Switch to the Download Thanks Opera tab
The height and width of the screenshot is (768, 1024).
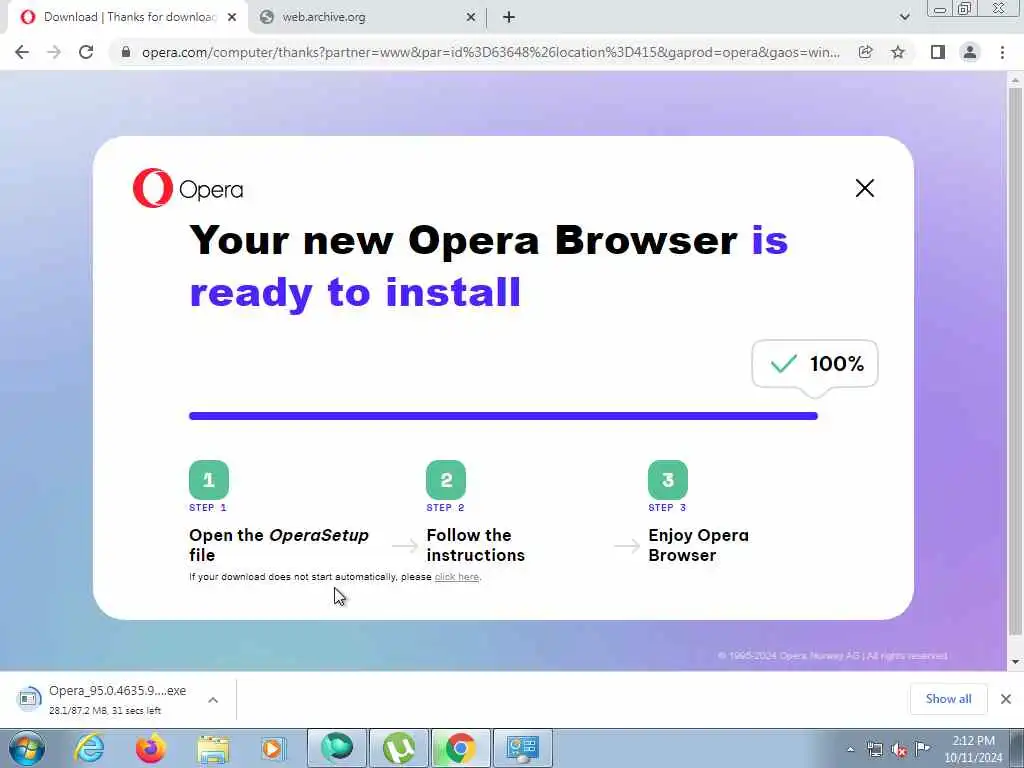pyautogui.click(x=129, y=17)
